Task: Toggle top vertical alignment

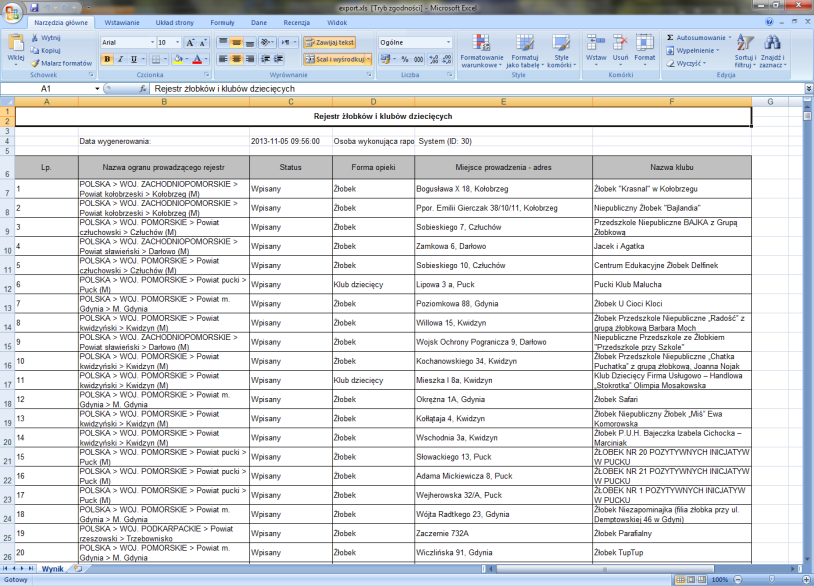Action: click(x=223, y=43)
